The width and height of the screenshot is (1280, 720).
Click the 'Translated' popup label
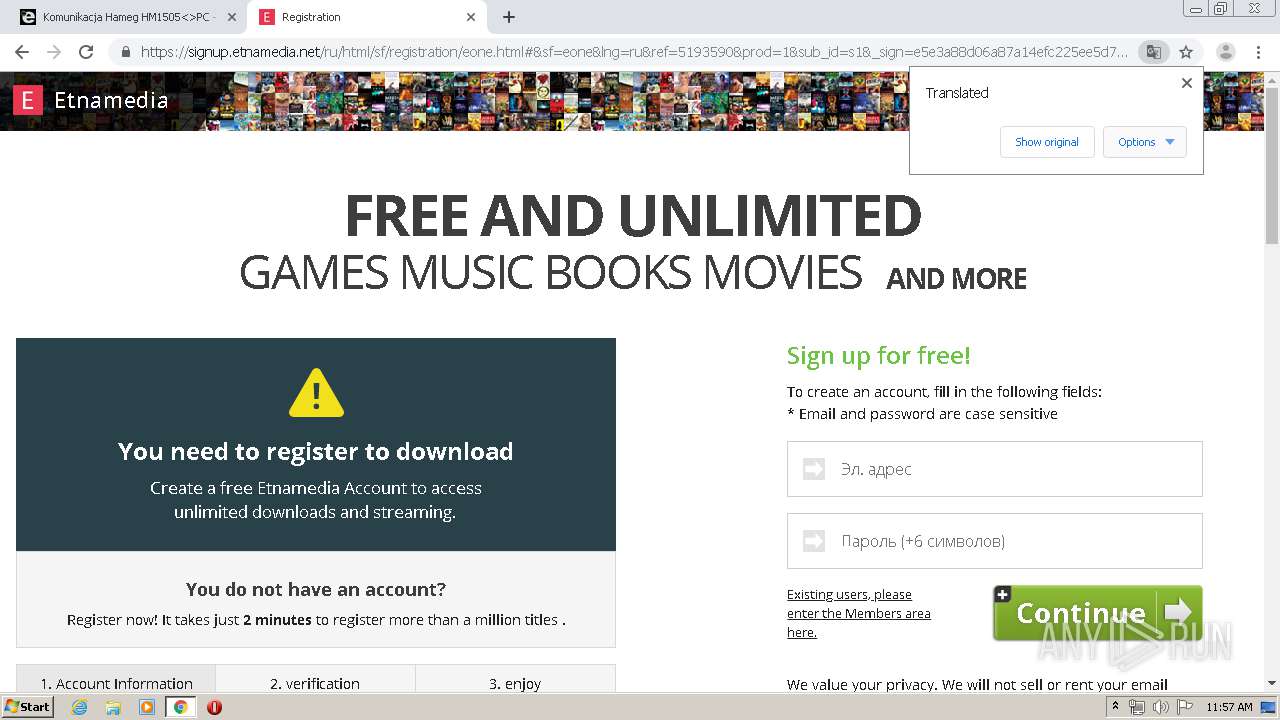[957, 93]
